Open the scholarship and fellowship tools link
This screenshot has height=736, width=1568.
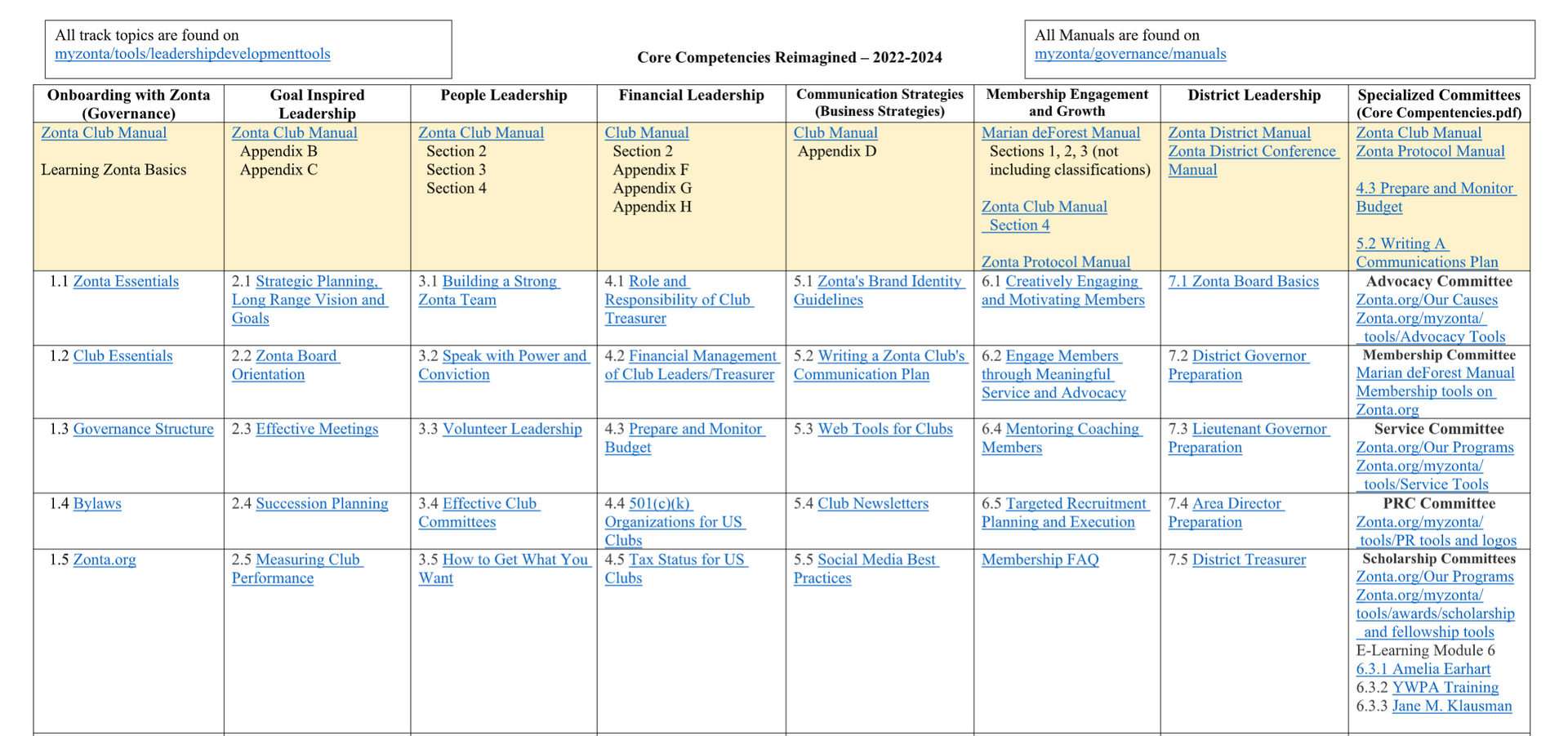point(1435,614)
